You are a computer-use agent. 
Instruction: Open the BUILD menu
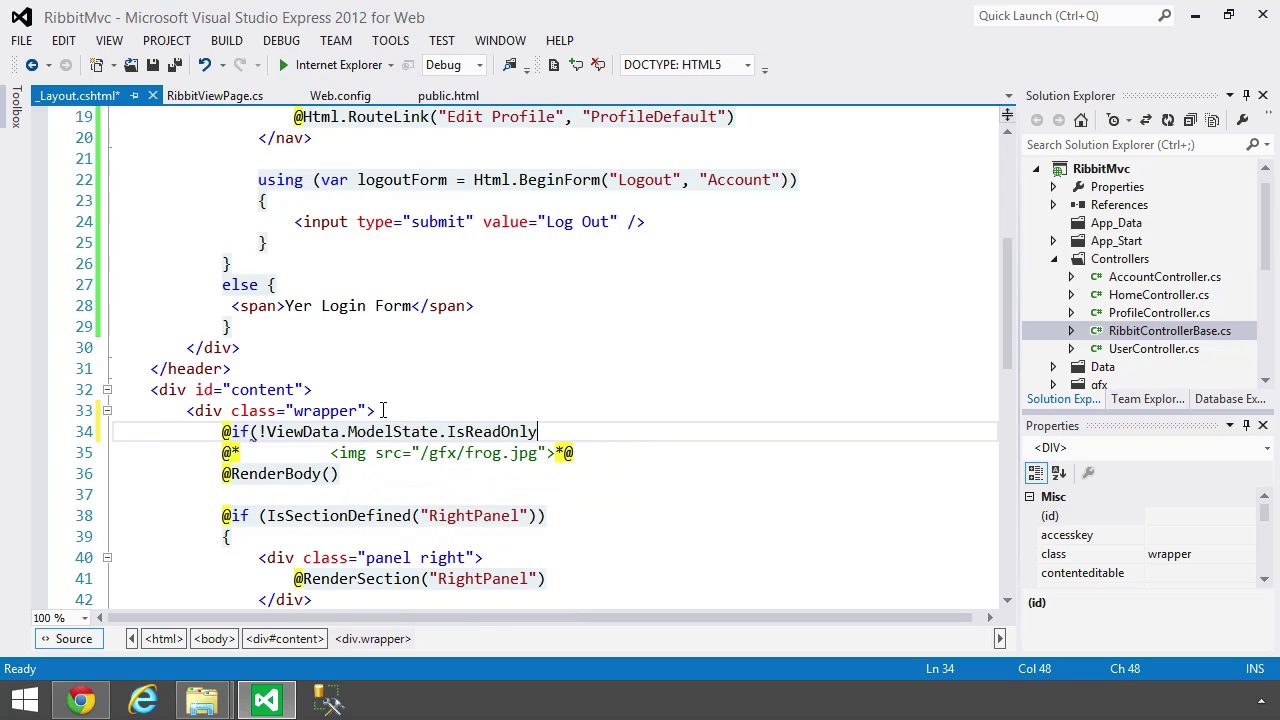[x=226, y=41]
